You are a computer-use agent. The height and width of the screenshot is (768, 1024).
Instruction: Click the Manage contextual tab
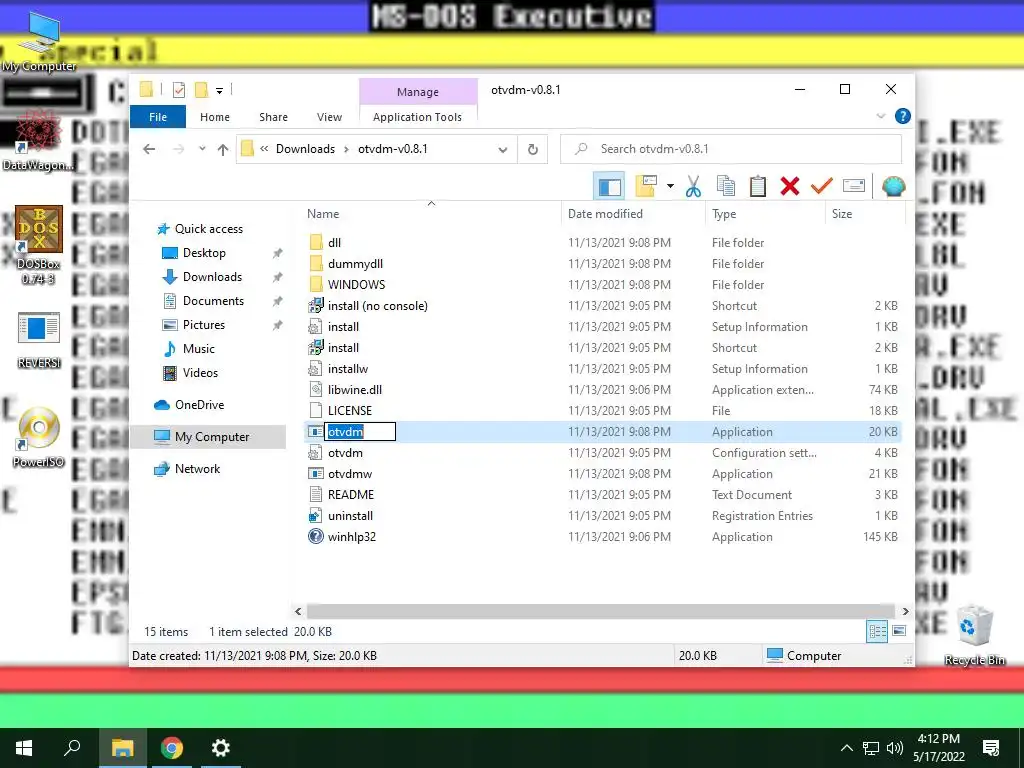point(418,92)
